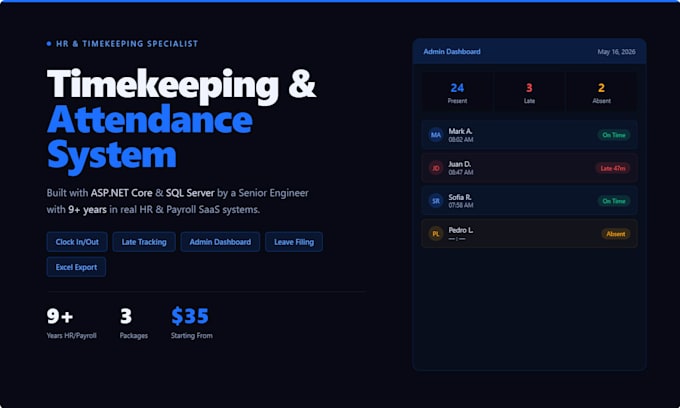Click the name Pedro L.
Screen dimensions: 680x408
[x=461, y=230]
